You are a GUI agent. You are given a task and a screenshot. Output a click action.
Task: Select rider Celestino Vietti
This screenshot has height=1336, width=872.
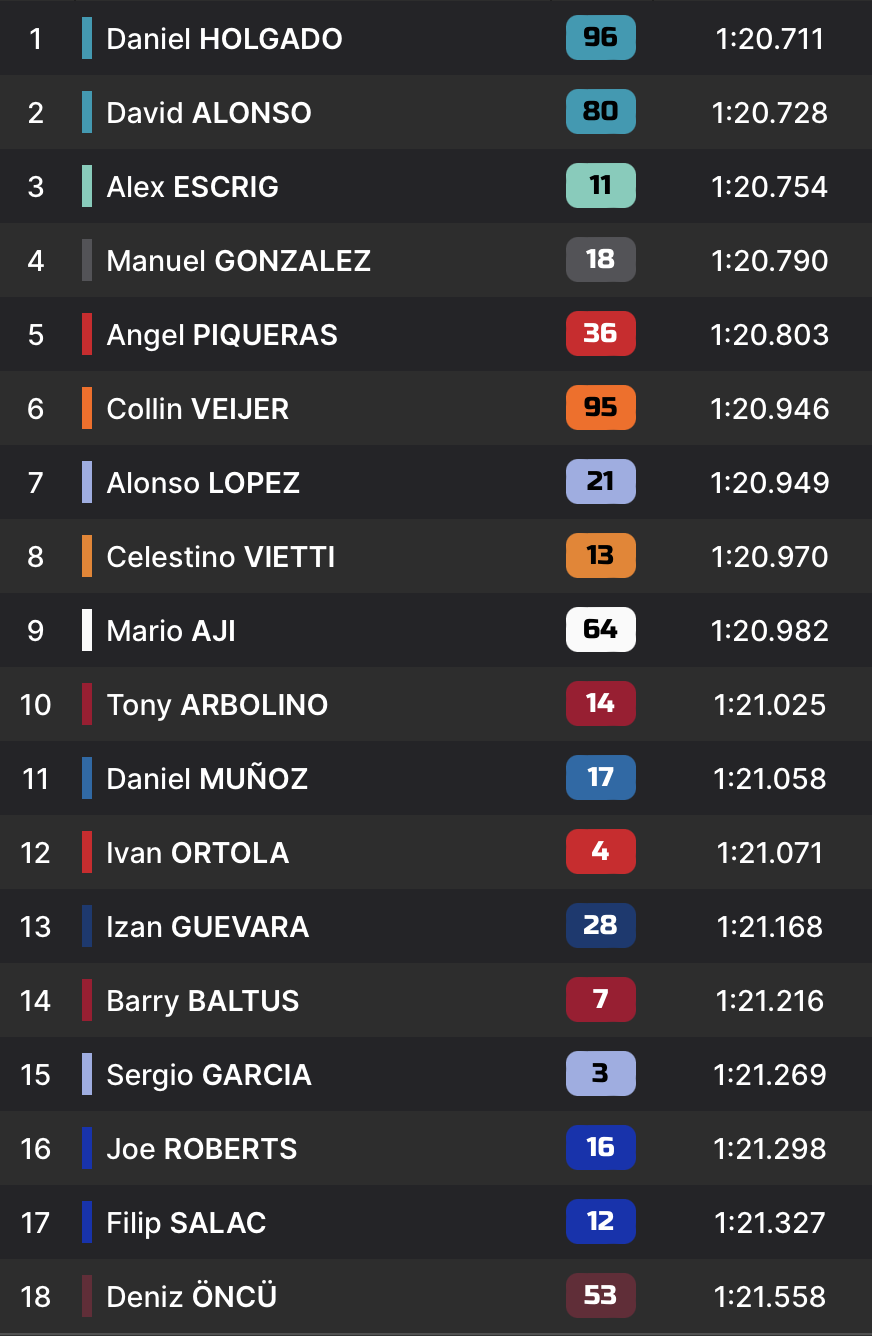[x=220, y=557]
